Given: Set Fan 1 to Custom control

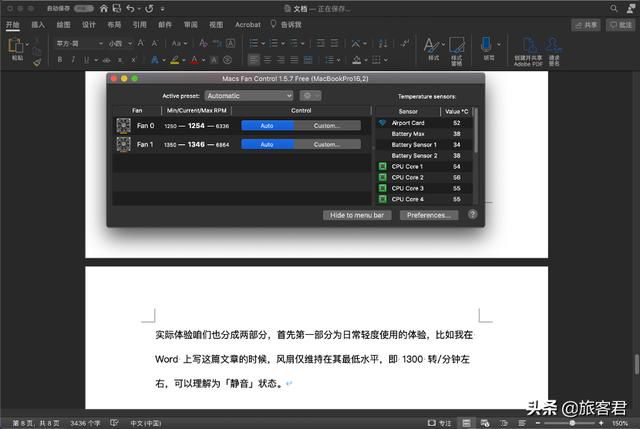Looking at the screenshot, I should coord(327,144).
